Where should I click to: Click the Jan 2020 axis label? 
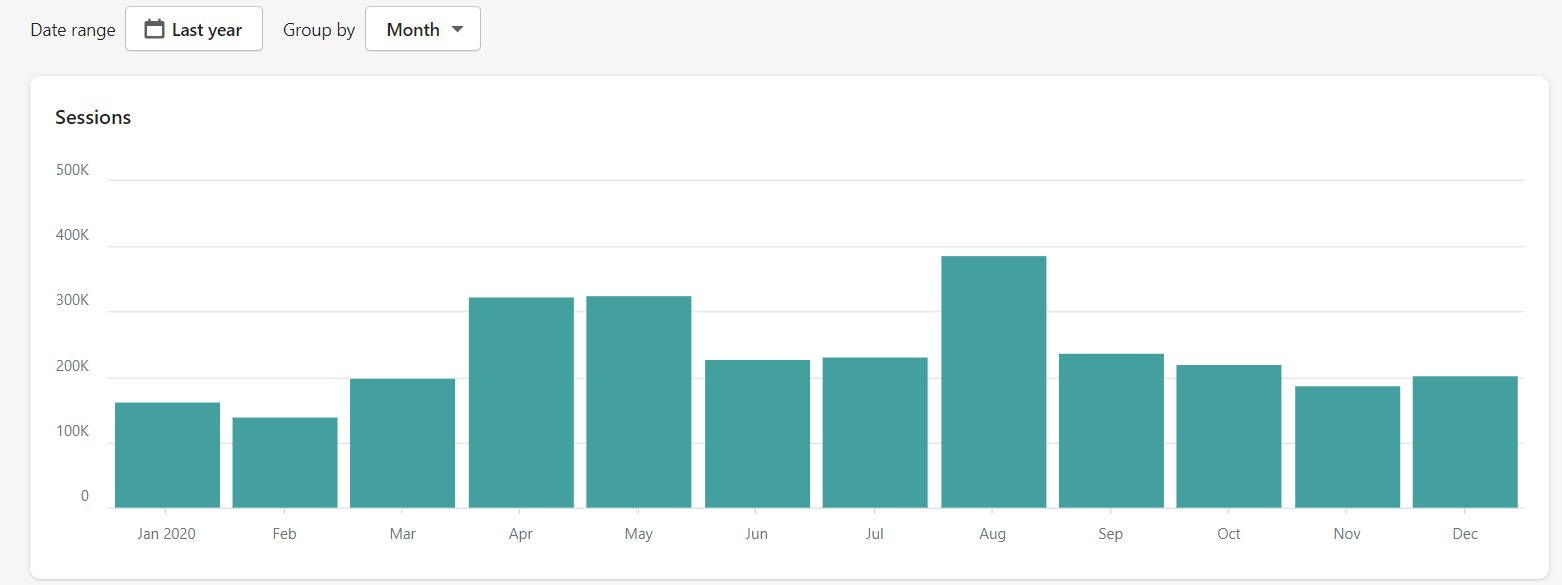point(167,534)
